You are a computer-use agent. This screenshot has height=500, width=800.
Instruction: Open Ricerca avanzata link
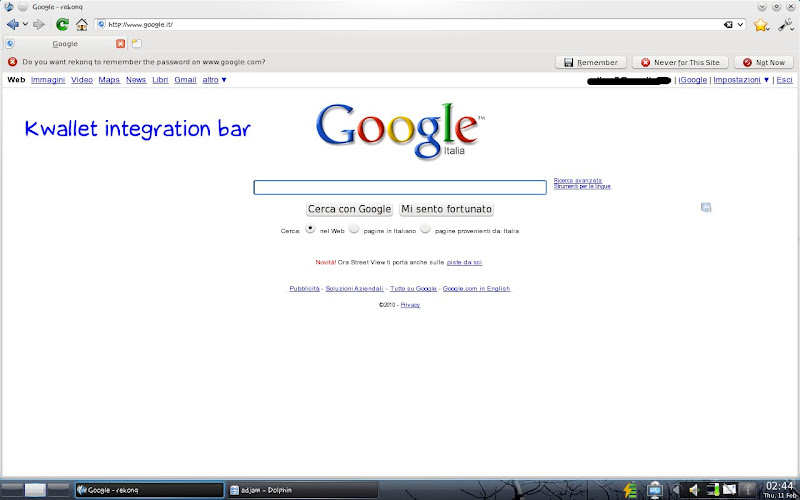pos(578,181)
